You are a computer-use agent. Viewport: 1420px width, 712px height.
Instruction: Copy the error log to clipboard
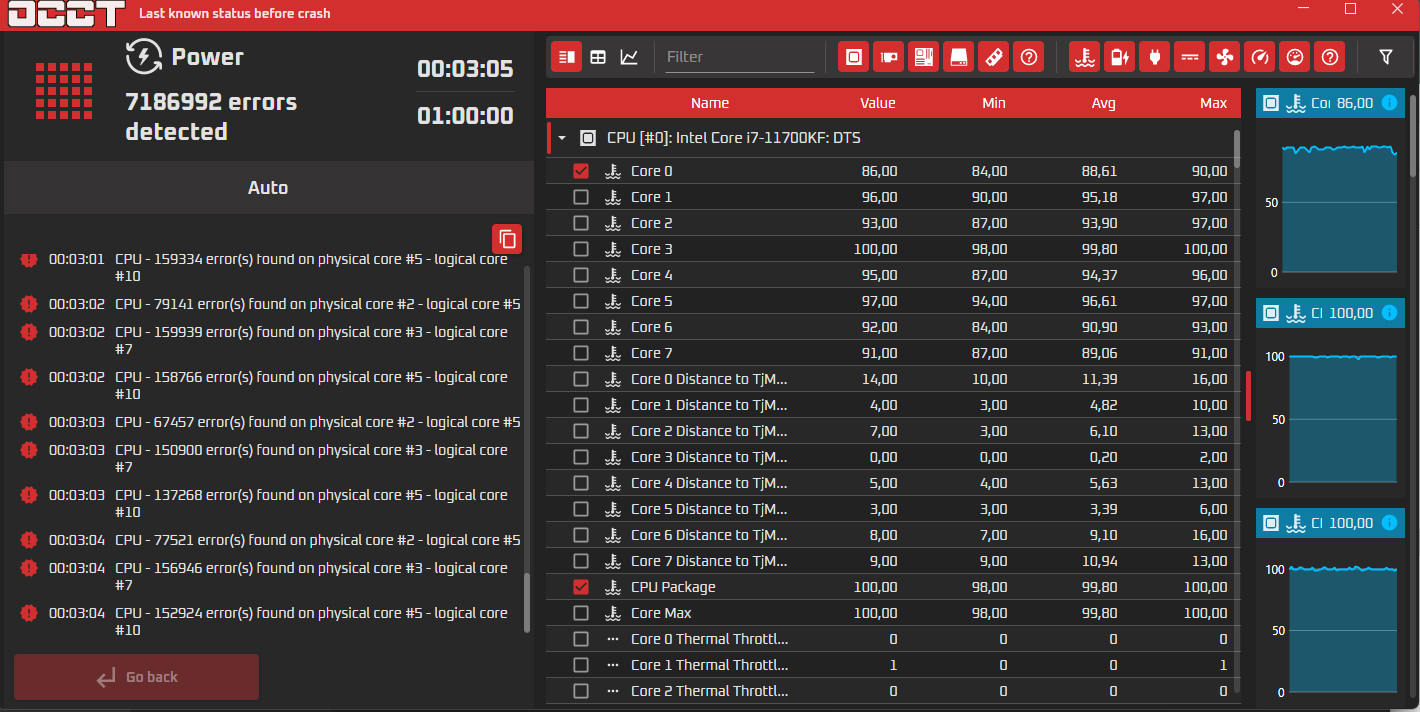point(507,239)
